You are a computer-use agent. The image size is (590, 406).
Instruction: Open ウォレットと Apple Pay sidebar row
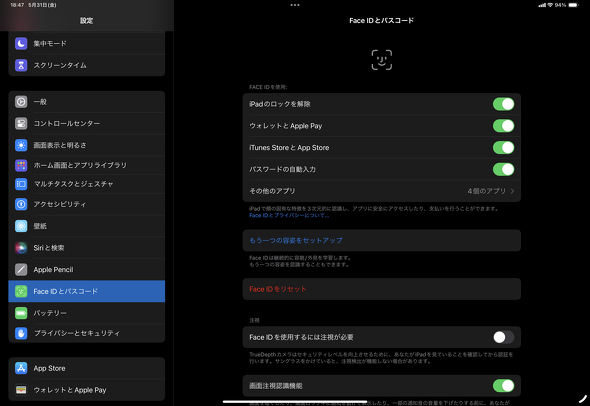pyautogui.click(x=87, y=390)
